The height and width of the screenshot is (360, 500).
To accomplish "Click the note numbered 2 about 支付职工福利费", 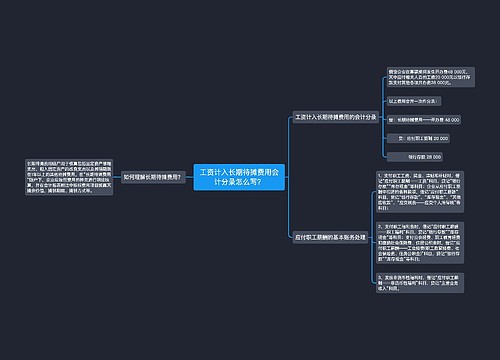I will (x=420, y=243).
